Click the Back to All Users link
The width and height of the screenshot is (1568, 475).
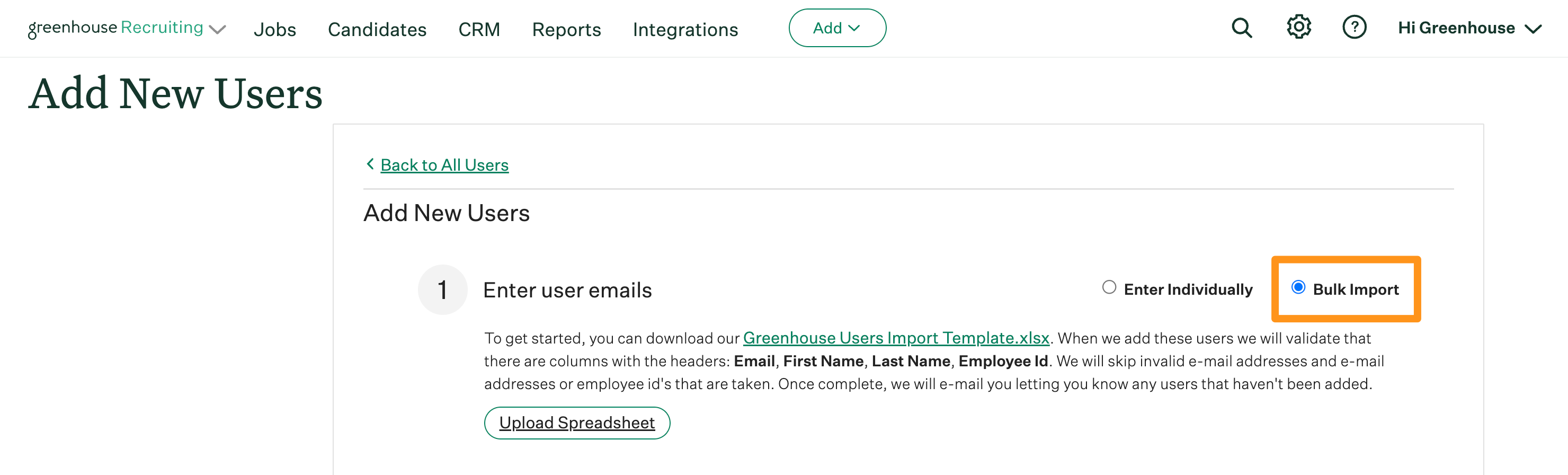coord(444,165)
